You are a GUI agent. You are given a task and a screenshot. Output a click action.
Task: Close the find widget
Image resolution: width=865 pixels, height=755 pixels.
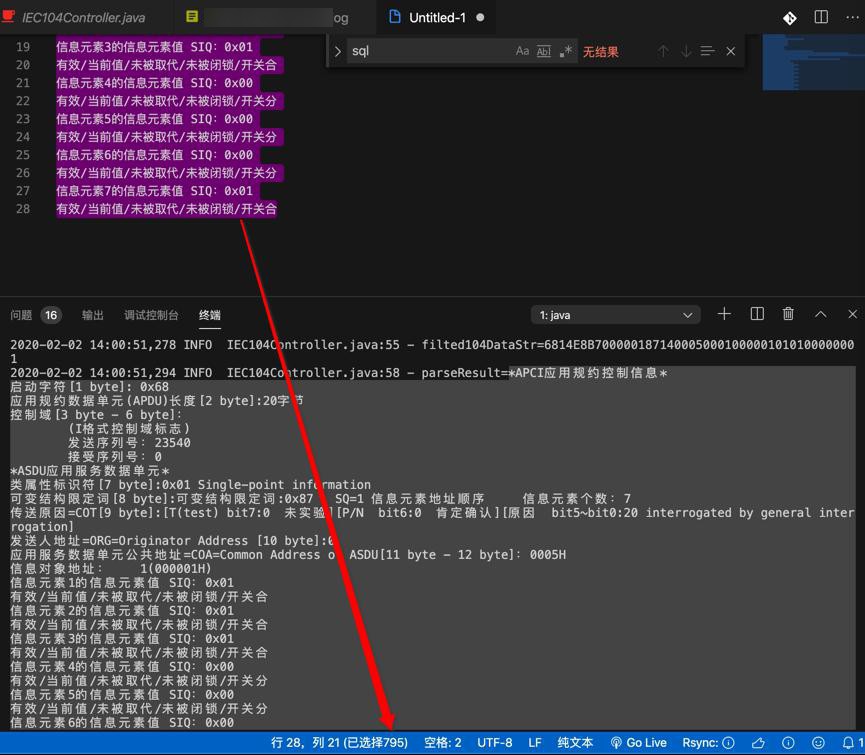click(x=730, y=51)
